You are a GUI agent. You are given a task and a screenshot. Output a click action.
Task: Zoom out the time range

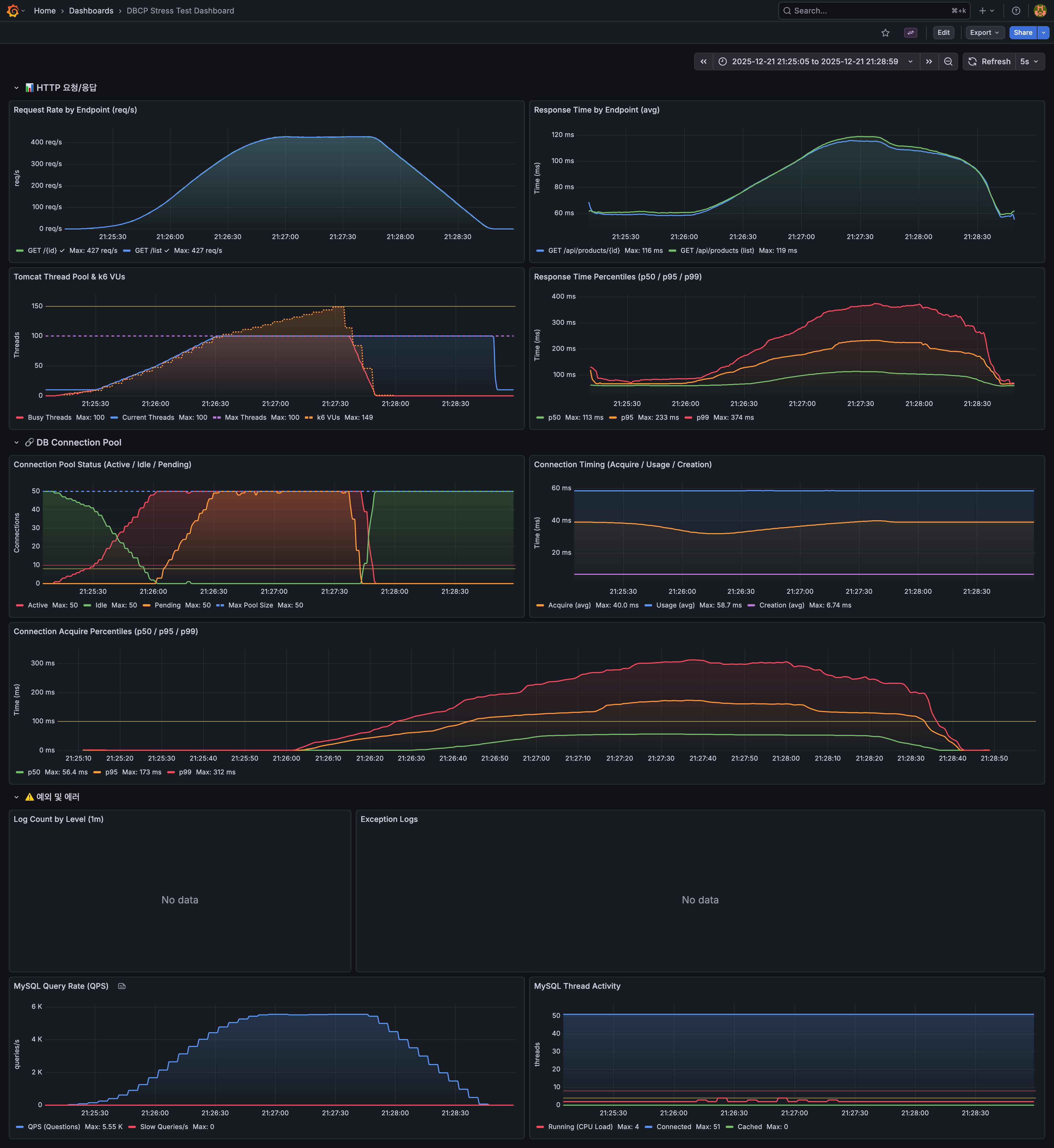[x=948, y=61]
